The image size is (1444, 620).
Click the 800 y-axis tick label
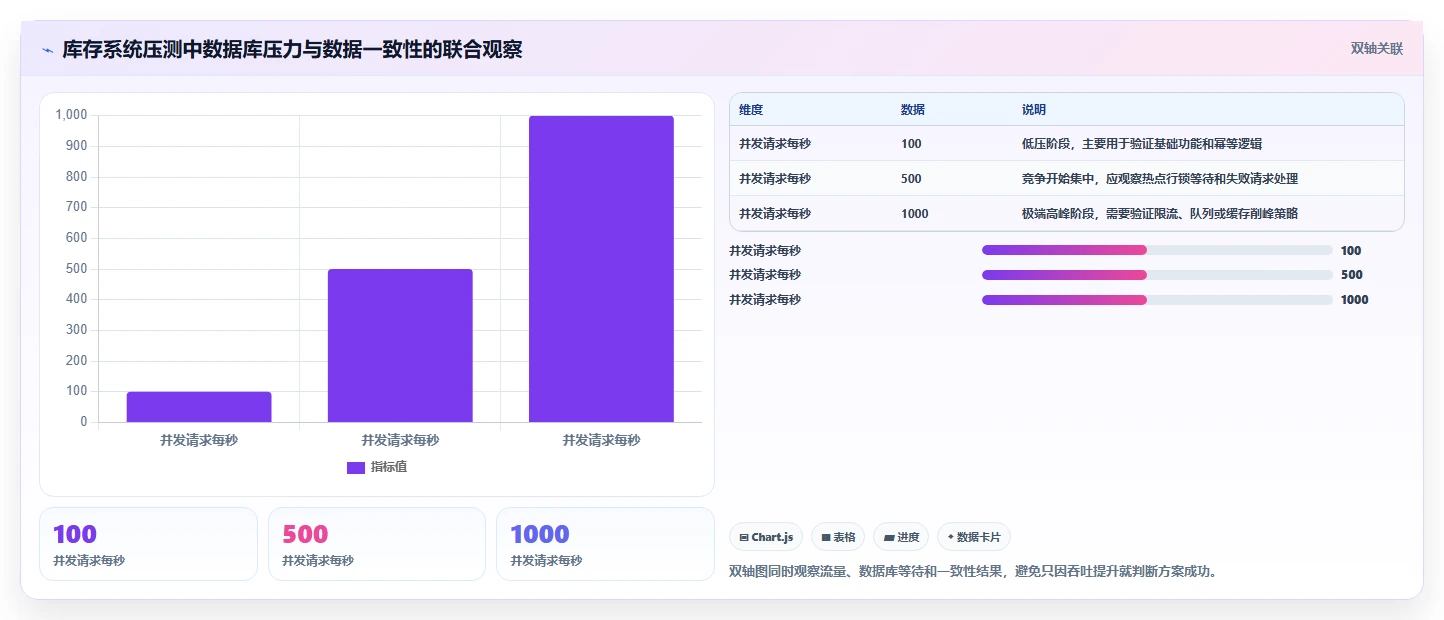pyautogui.click(x=77, y=177)
